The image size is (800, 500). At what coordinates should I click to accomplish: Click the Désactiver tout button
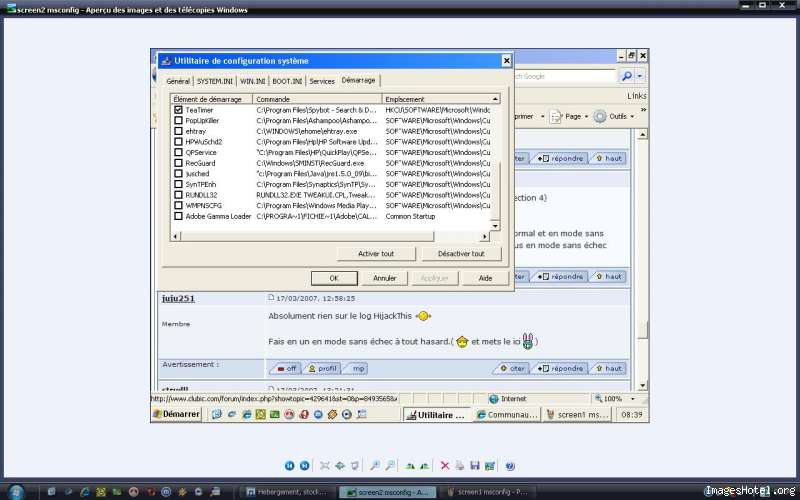pyautogui.click(x=461, y=254)
